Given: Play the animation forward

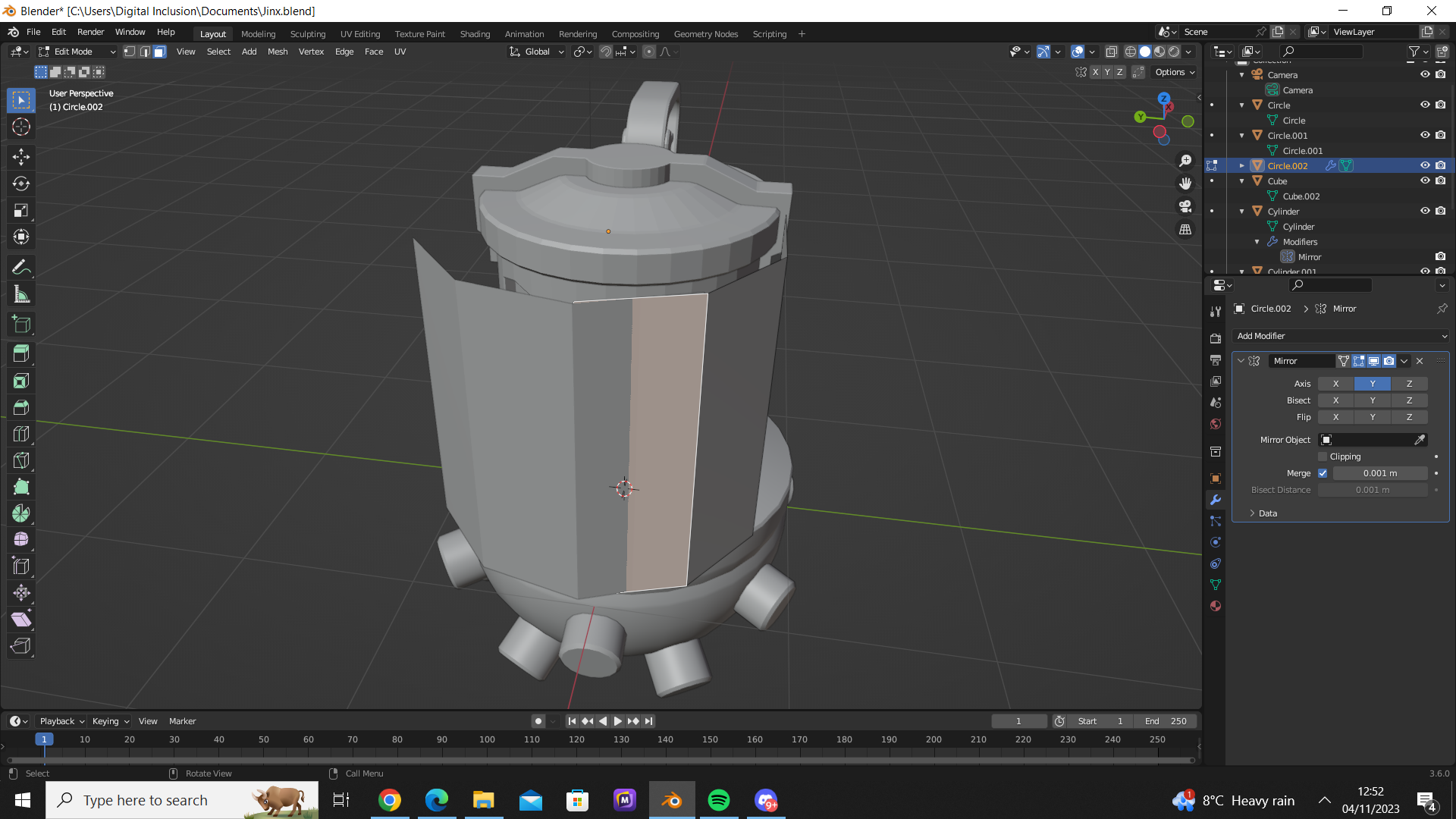Looking at the screenshot, I should [617, 721].
